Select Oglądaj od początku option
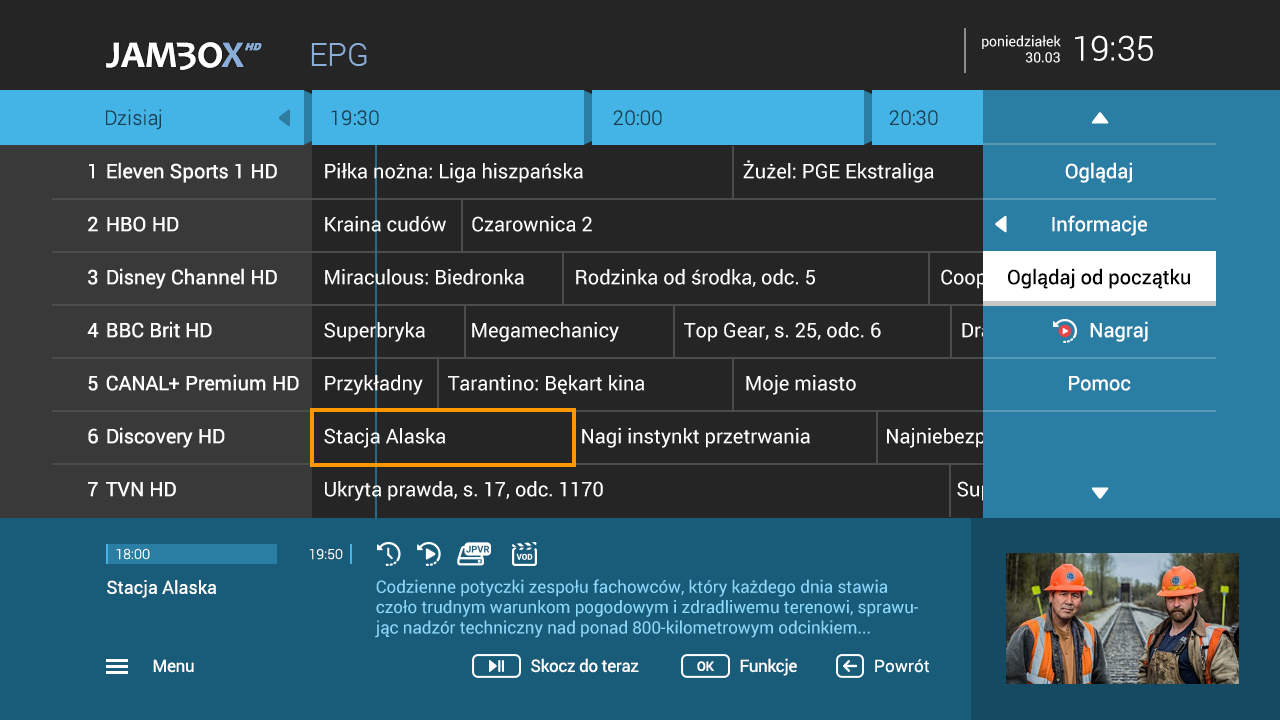This screenshot has width=1280, height=720. (1099, 277)
